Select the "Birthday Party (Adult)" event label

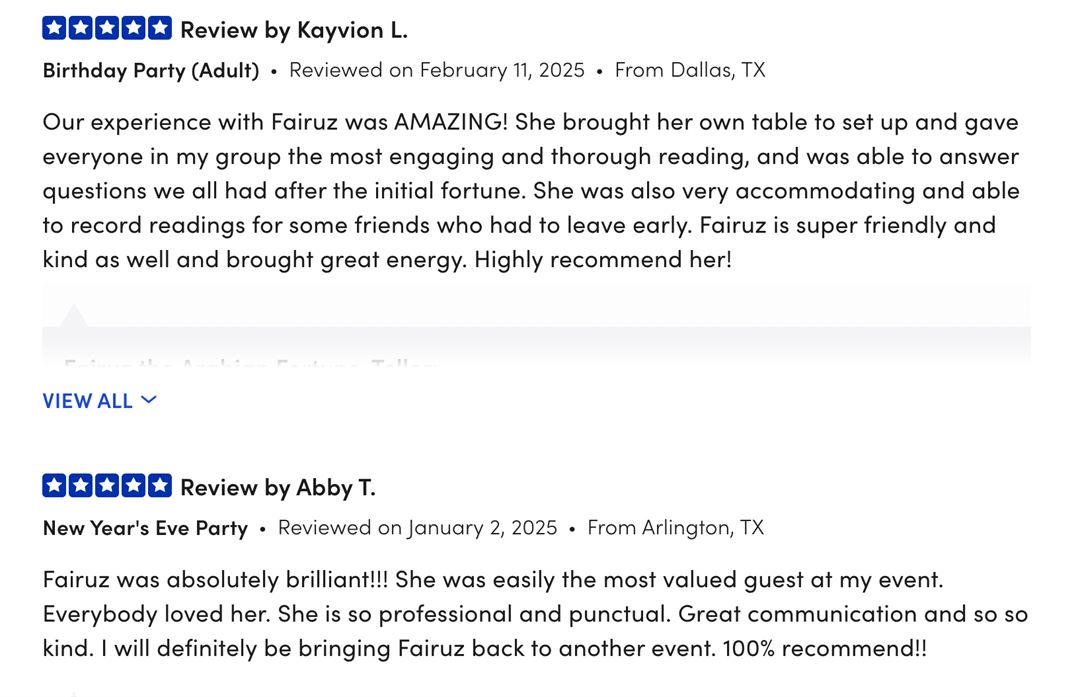coord(151,71)
